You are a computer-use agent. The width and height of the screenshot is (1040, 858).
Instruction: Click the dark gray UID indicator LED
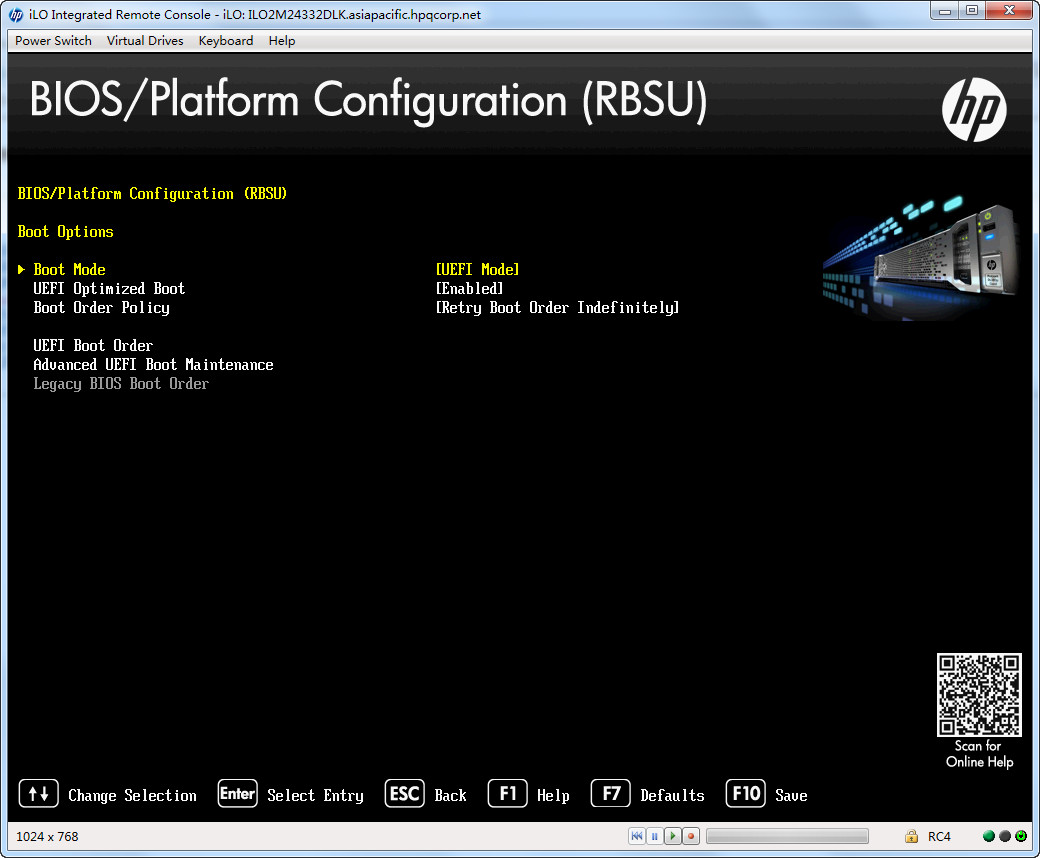point(1005,836)
